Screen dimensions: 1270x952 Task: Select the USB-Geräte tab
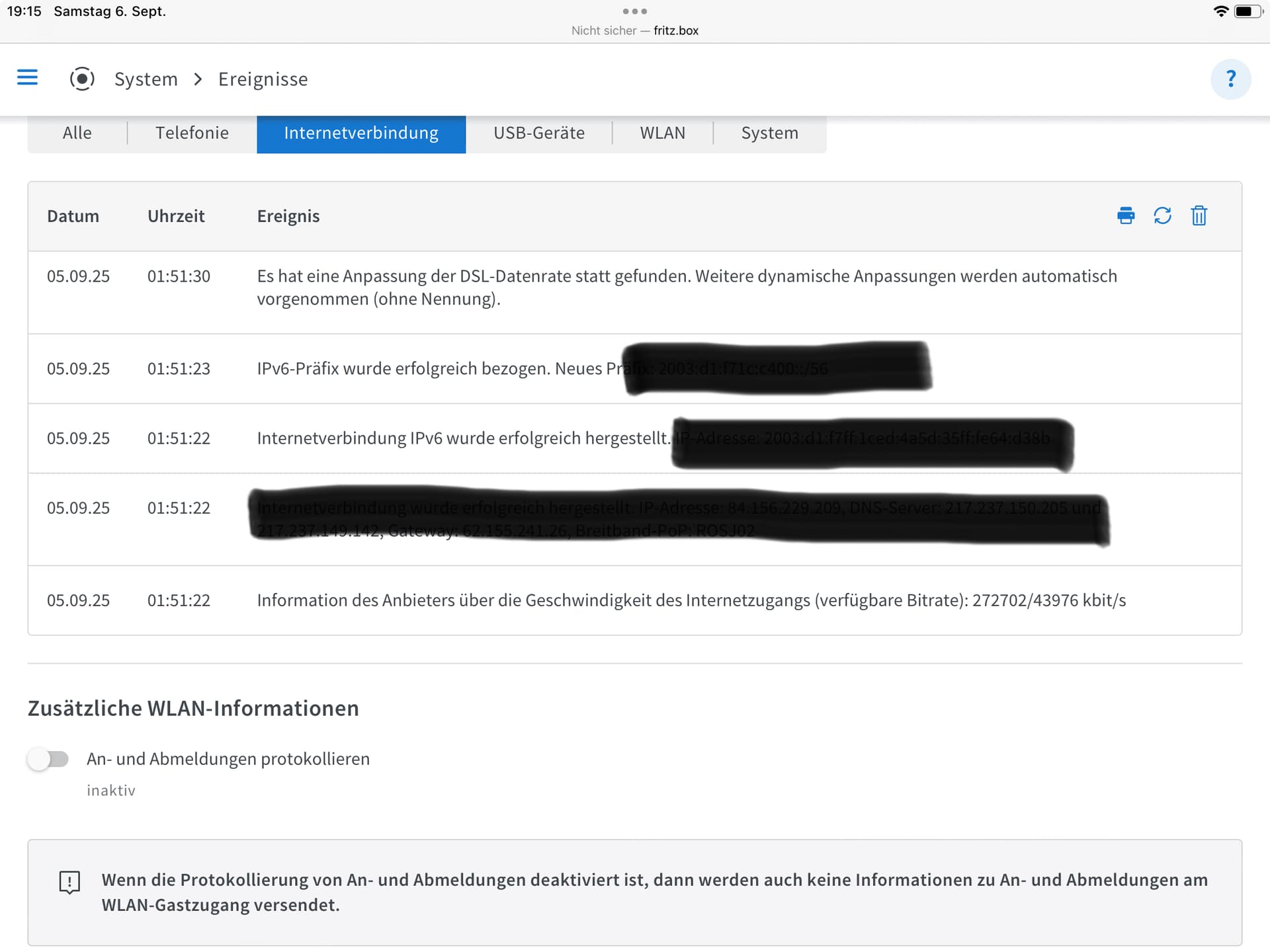pos(539,134)
